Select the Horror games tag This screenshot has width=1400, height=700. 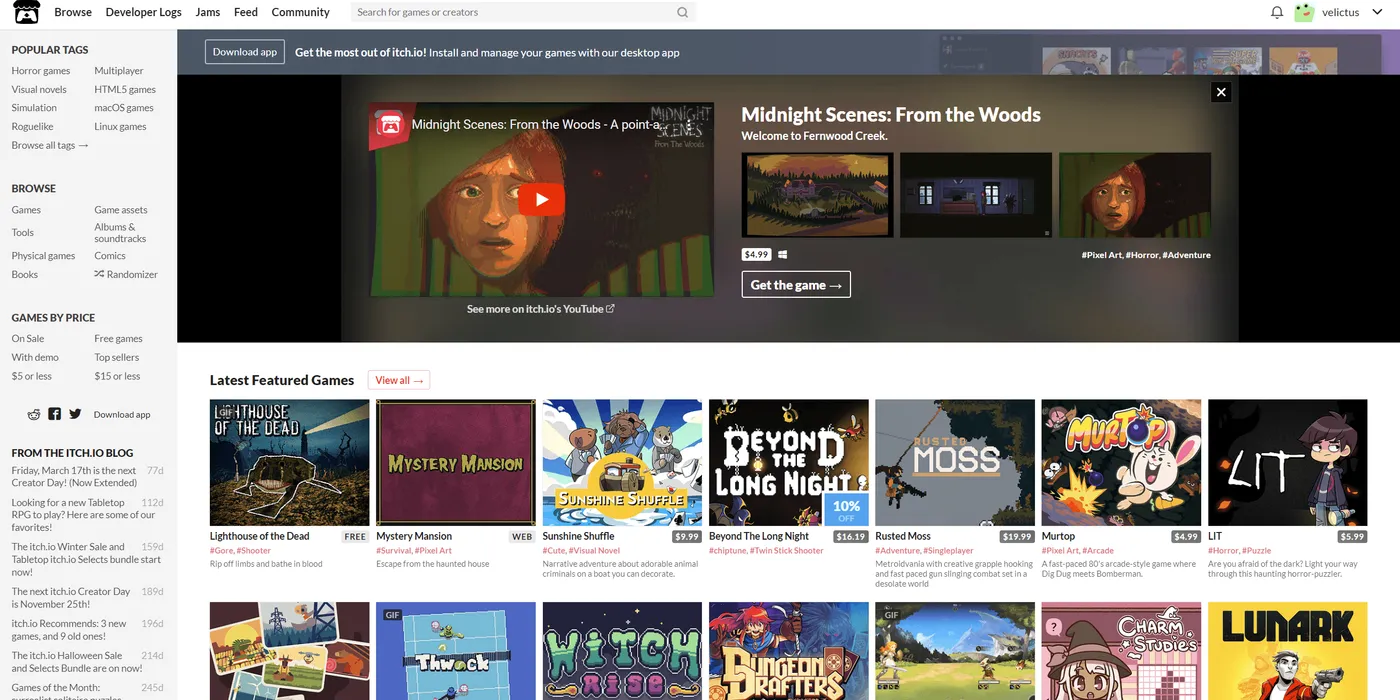point(41,71)
